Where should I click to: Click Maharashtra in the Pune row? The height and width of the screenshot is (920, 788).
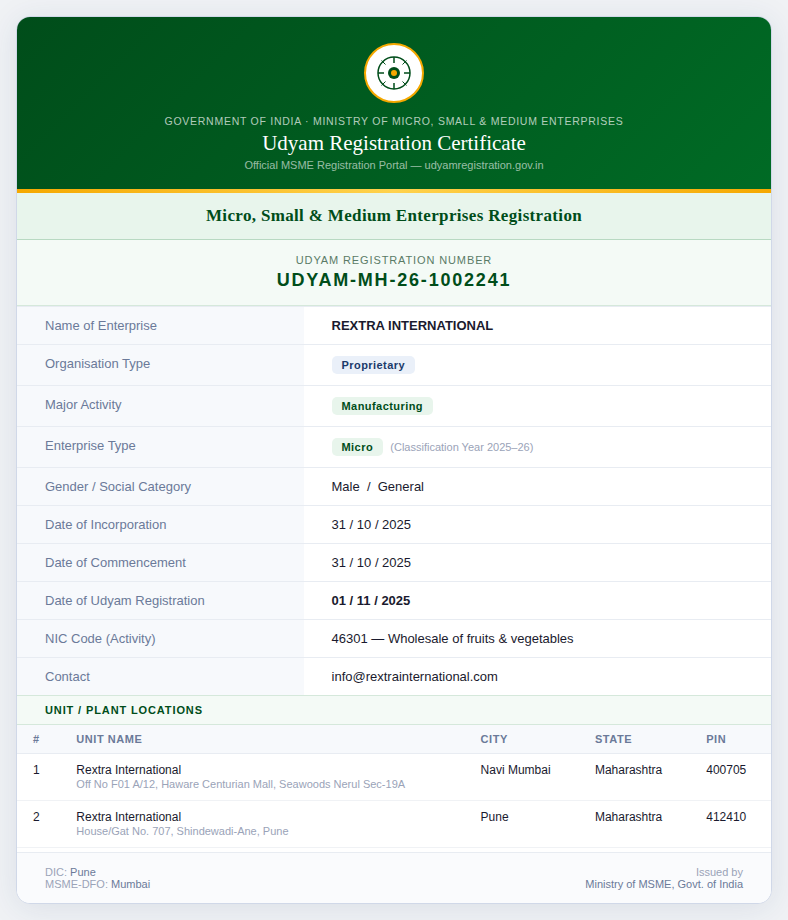(628, 817)
